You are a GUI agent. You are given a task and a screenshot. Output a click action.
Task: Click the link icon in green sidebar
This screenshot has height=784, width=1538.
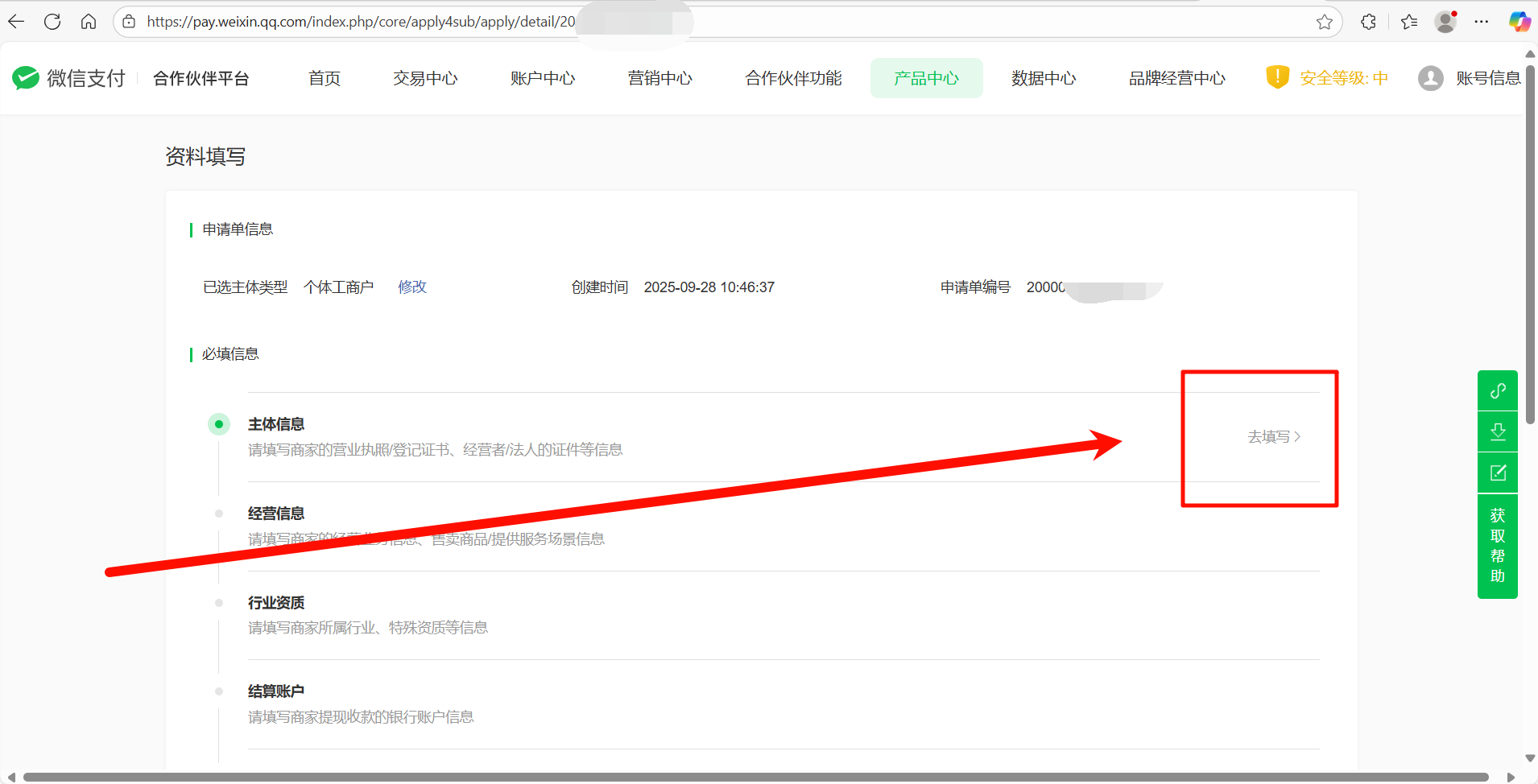tap(1497, 390)
